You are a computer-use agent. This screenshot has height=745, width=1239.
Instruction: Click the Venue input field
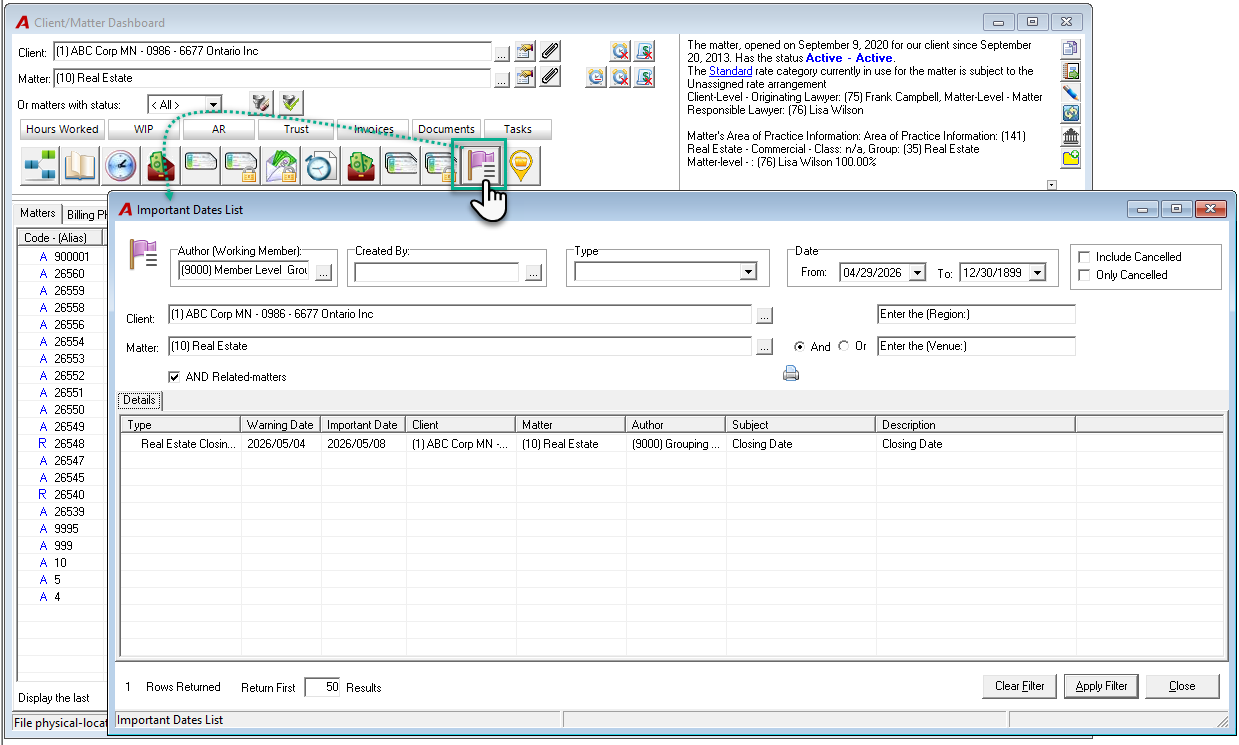point(976,346)
